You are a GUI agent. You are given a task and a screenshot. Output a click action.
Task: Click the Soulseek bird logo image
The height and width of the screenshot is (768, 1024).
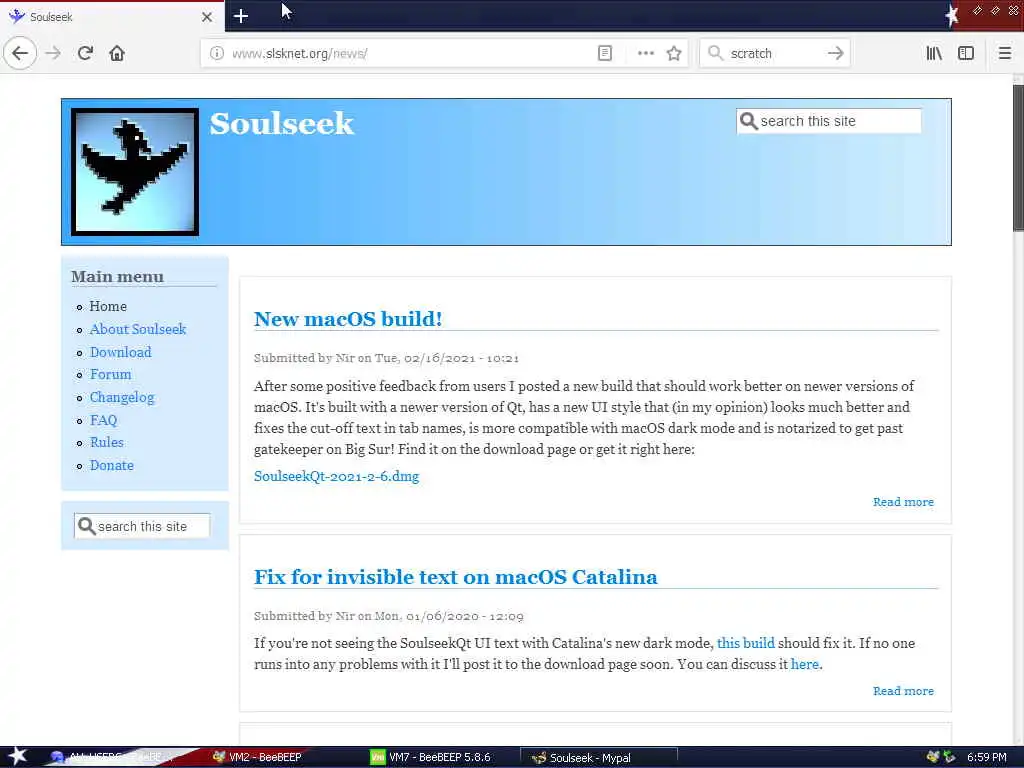[x=135, y=172]
